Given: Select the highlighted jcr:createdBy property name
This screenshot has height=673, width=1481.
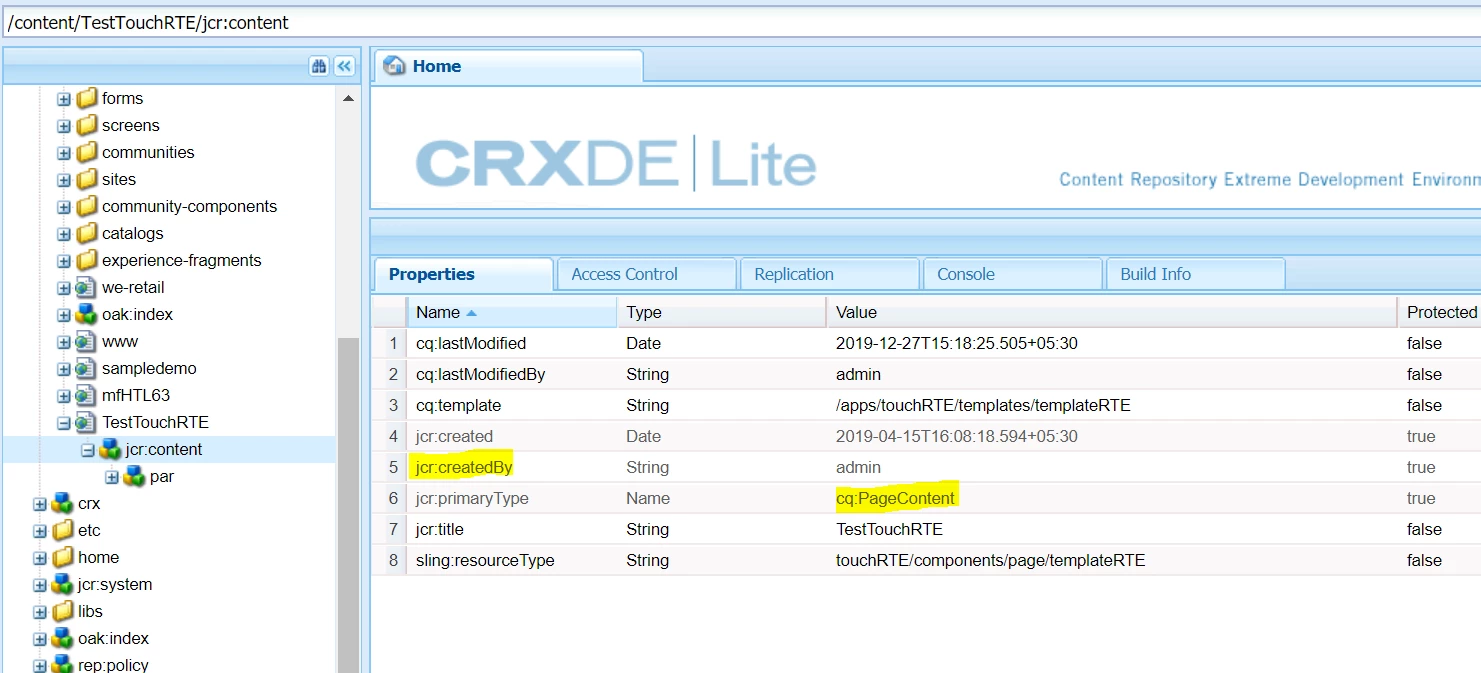Looking at the screenshot, I should coord(463,467).
